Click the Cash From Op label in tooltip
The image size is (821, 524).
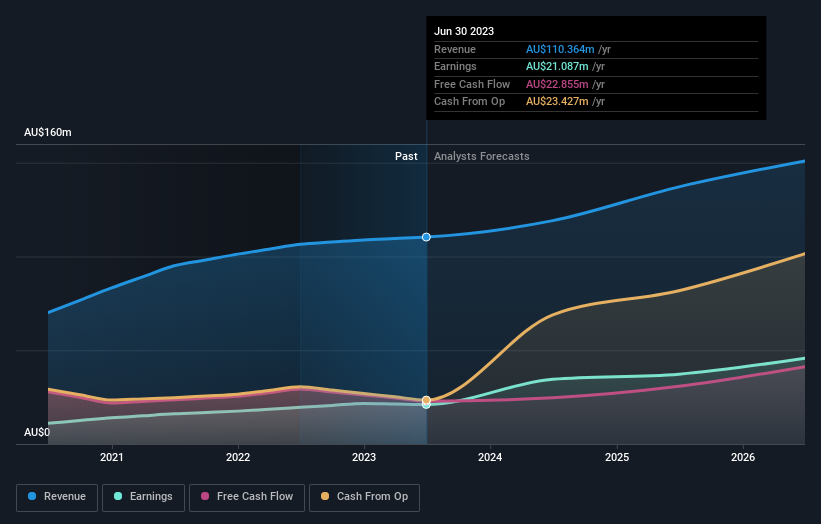point(470,102)
